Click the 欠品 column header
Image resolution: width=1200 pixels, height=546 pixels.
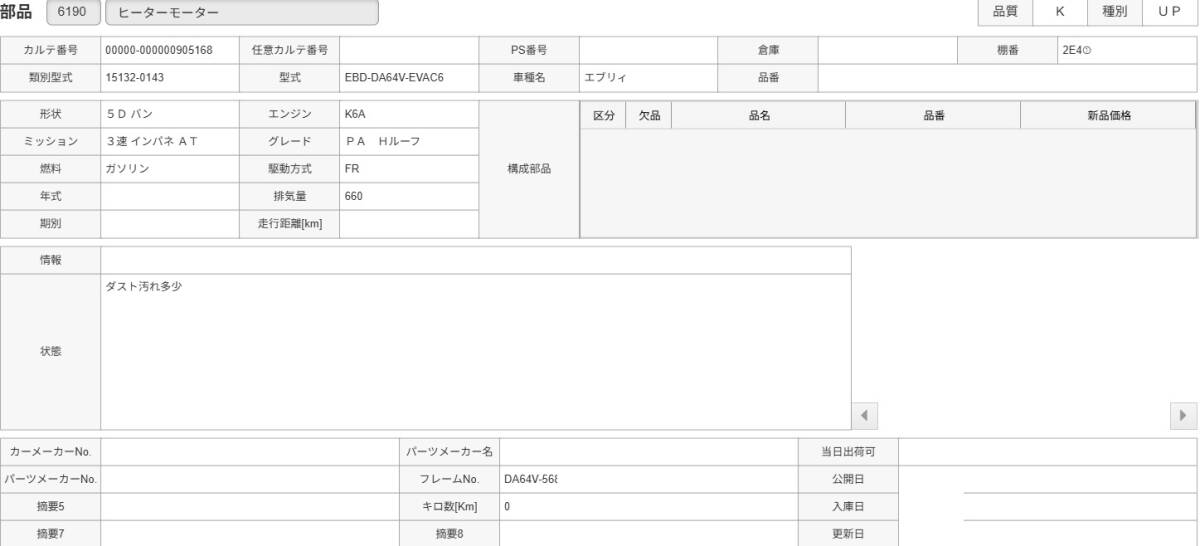[649, 116]
